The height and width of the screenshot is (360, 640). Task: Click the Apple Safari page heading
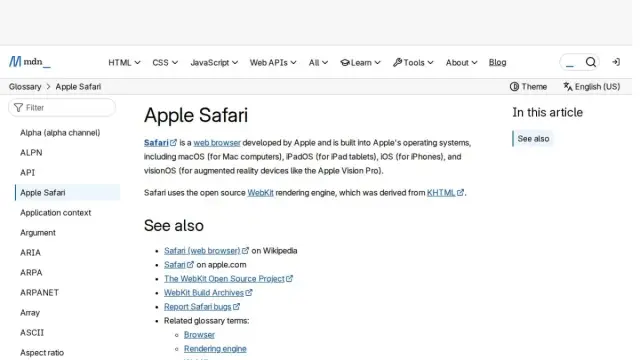[x=196, y=115]
